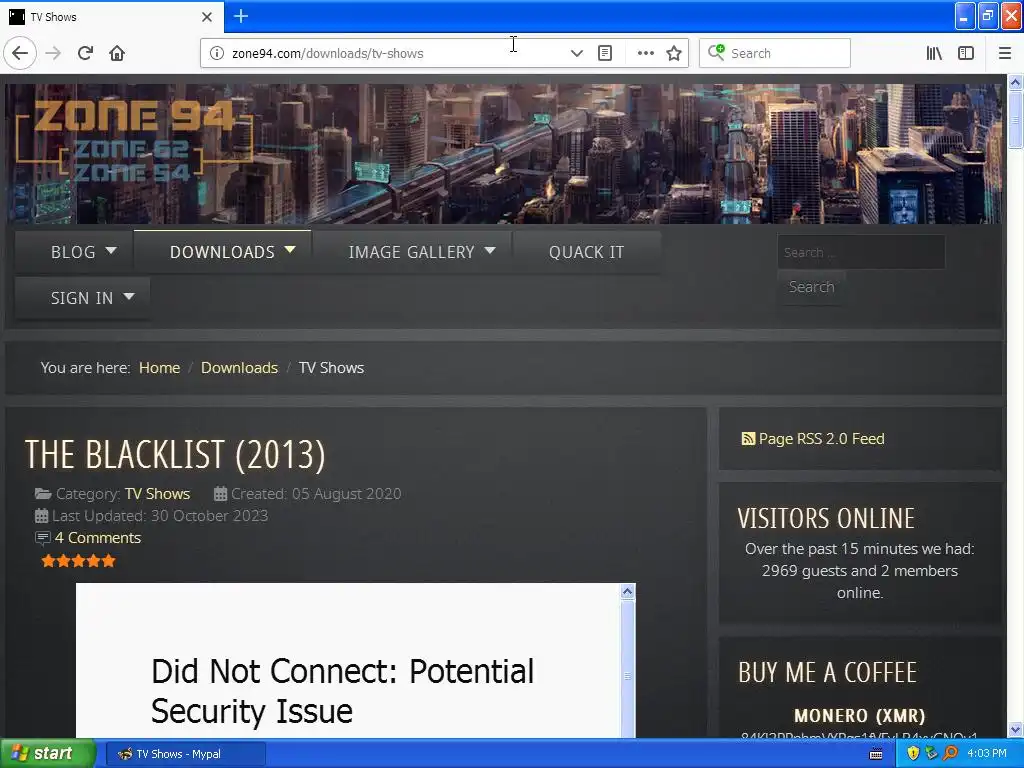Open the tray shield security icon
The image size is (1024, 768).
coord(913,753)
